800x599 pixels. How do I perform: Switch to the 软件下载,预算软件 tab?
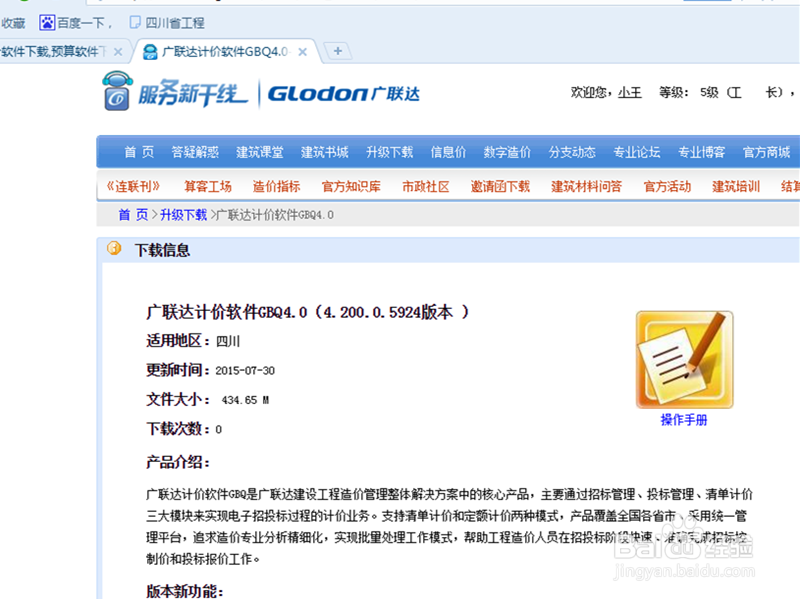tap(54, 52)
